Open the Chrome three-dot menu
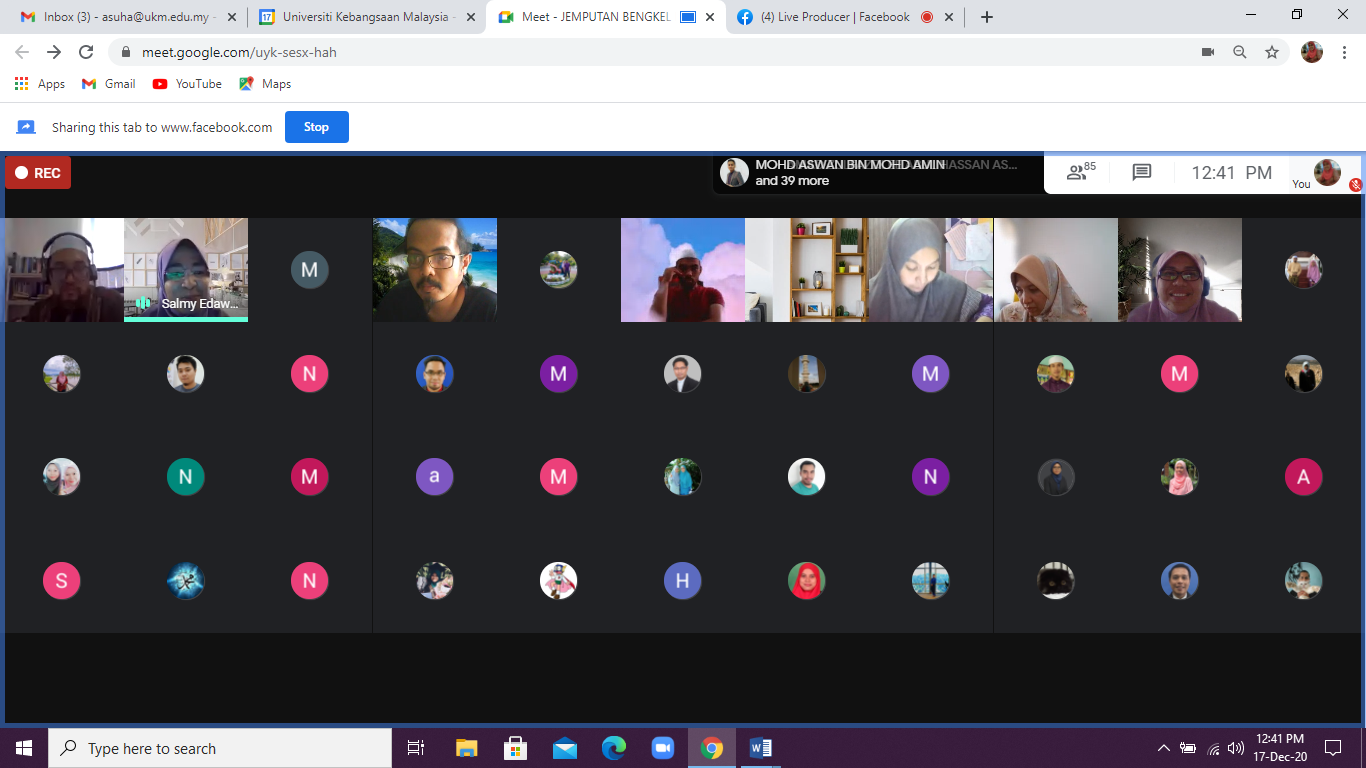The height and width of the screenshot is (768, 1366). pos(1343,52)
